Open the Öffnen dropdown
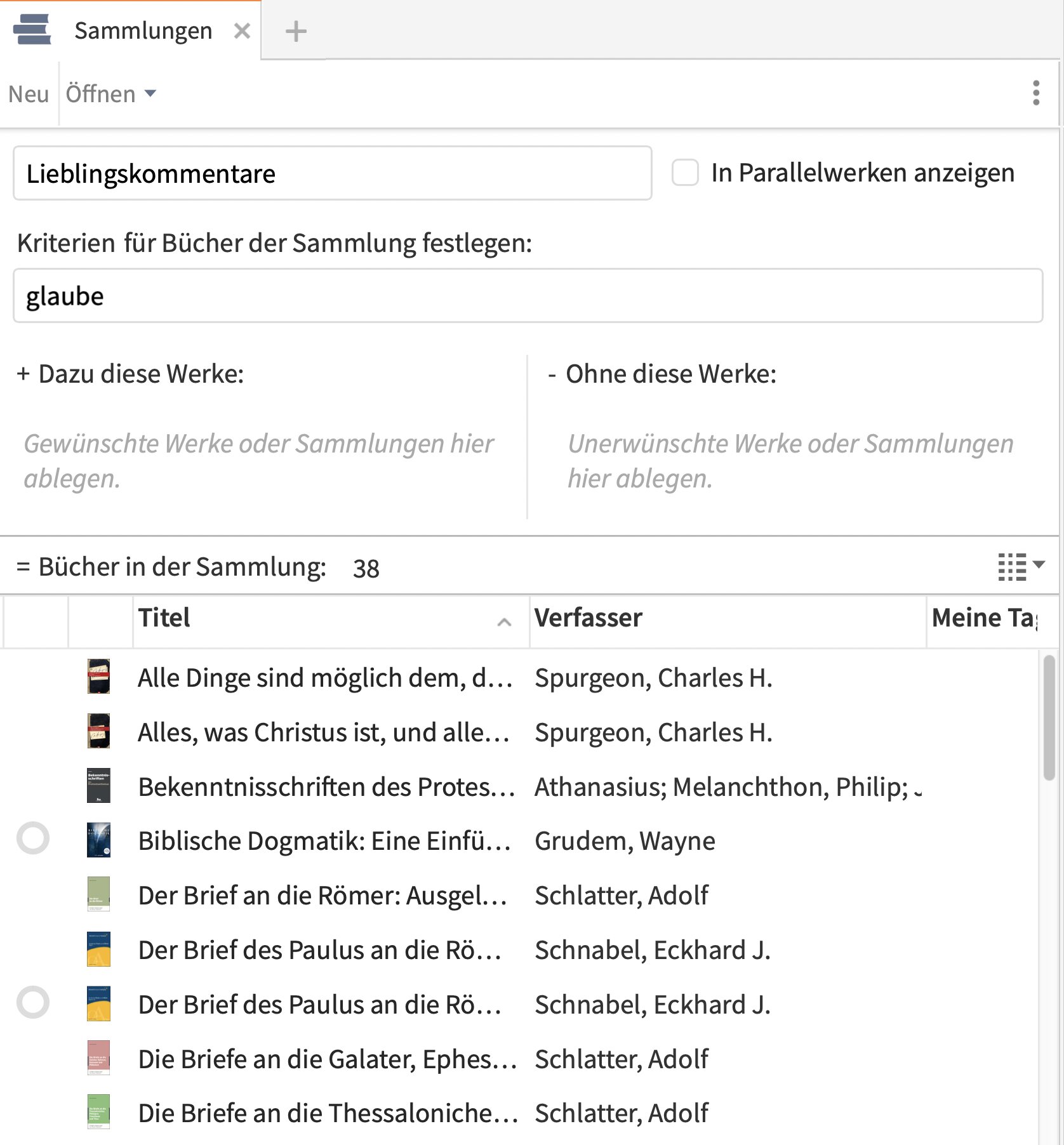Image resolution: width=1064 pixels, height=1145 pixels. (110, 94)
